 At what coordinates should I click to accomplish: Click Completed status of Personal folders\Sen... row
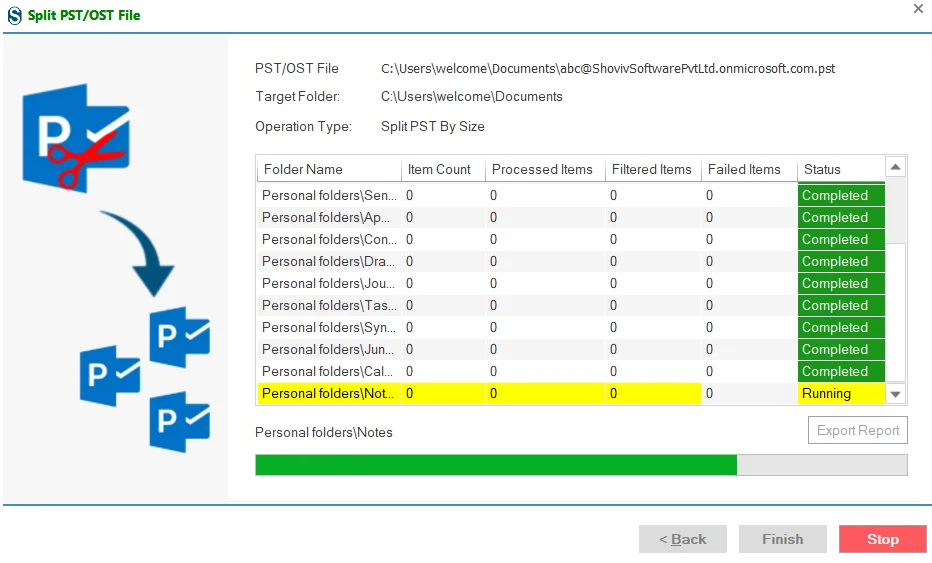point(841,196)
